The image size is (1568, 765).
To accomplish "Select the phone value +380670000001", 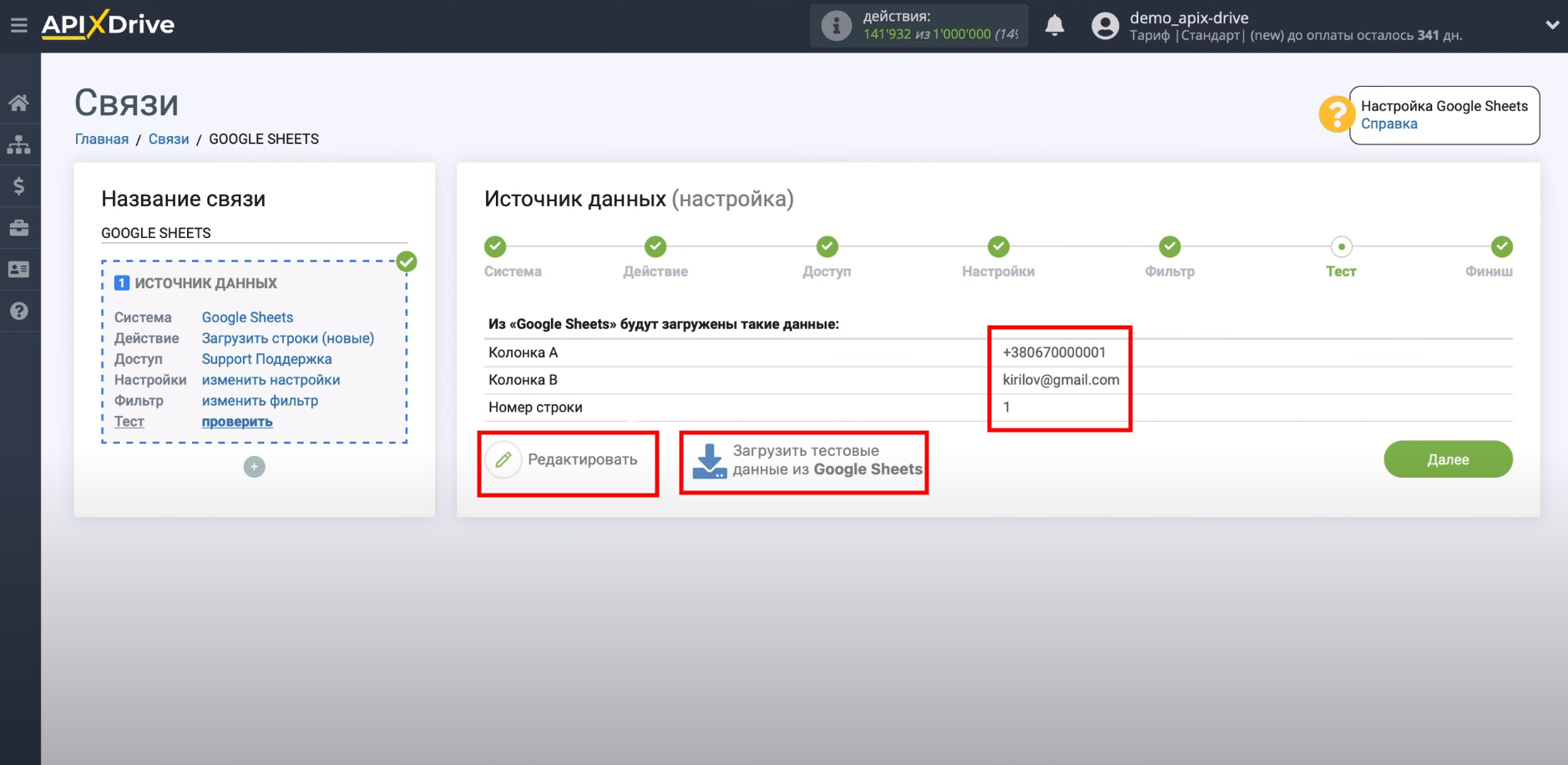I will tap(1054, 352).
